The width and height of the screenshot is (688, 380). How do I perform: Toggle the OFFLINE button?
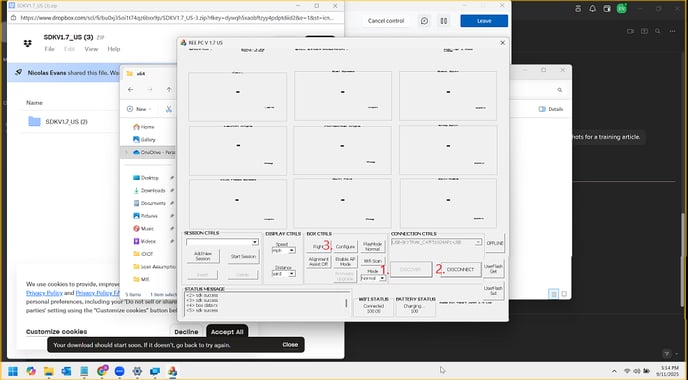[494, 243]
